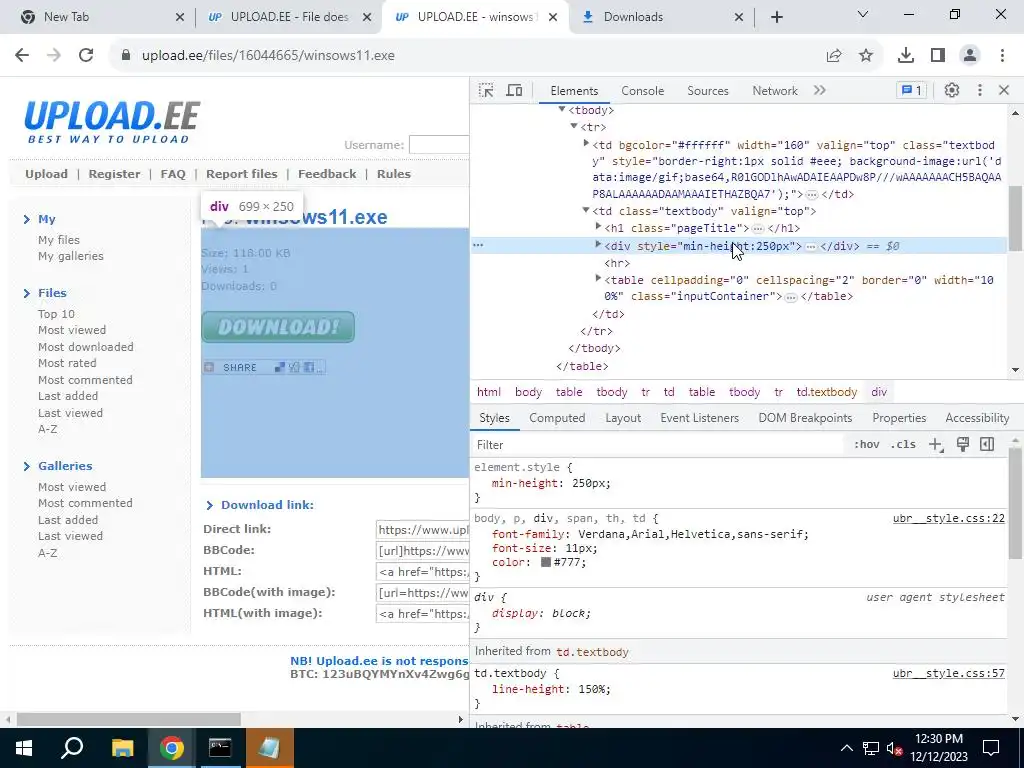Switch to the Sources tab
The height and width of the screenshot is (768, 1024).
707,91
